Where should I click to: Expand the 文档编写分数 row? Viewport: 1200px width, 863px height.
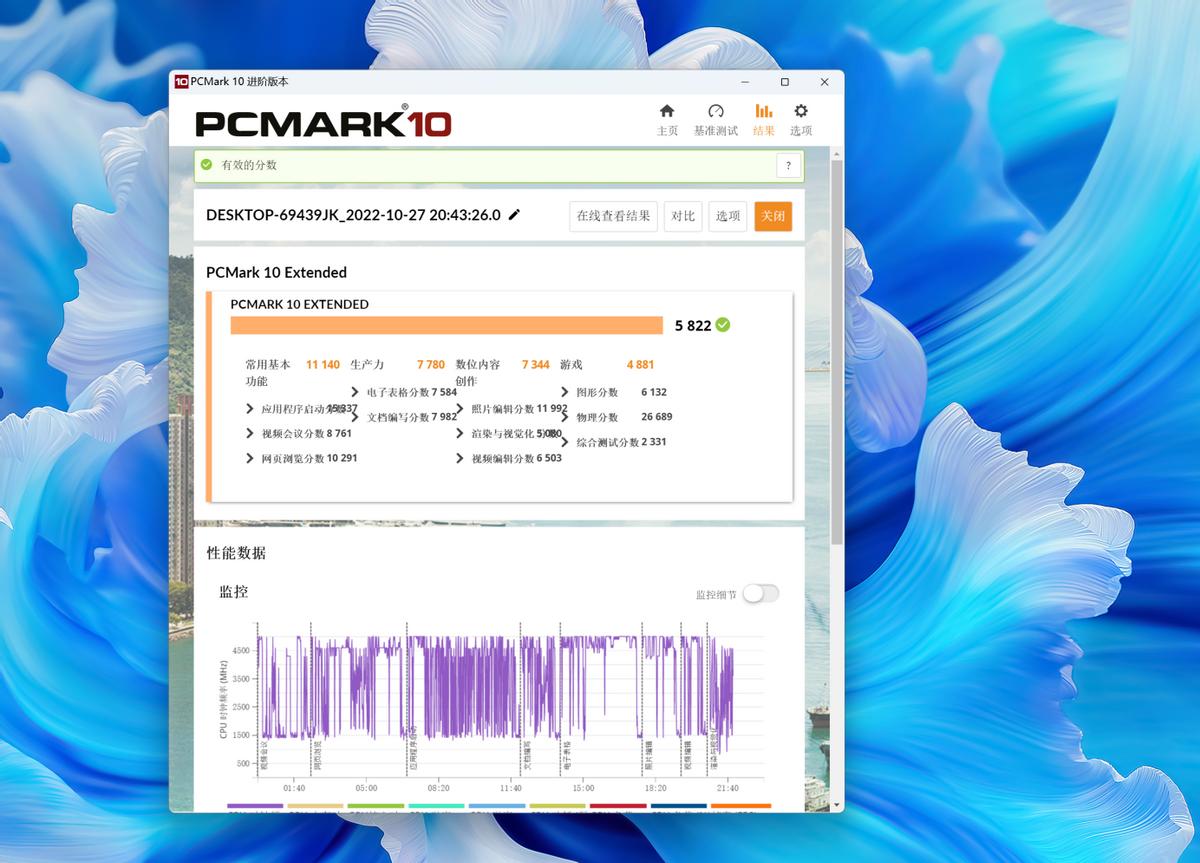click(355, 417)
